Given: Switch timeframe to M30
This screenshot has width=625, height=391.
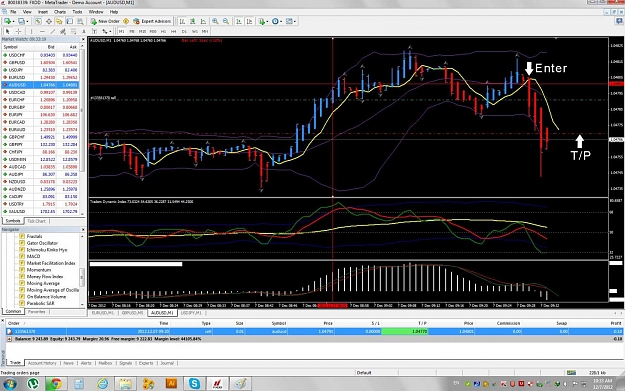Looking at the screenshot, I should (153, 31).
